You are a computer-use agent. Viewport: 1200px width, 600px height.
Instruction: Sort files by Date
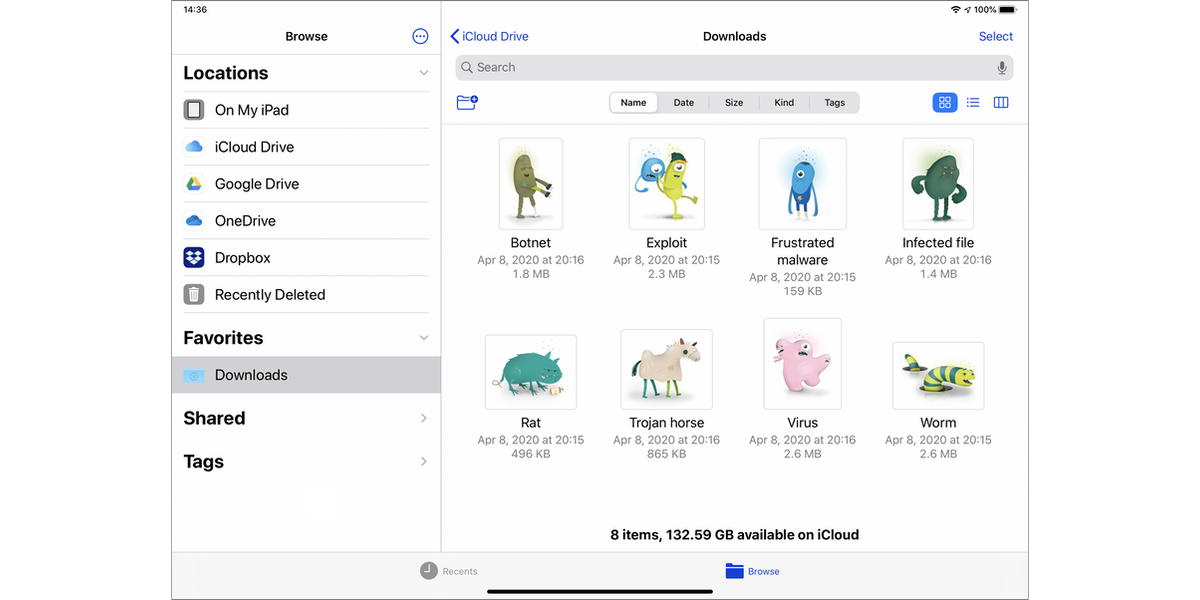[684, 102]
